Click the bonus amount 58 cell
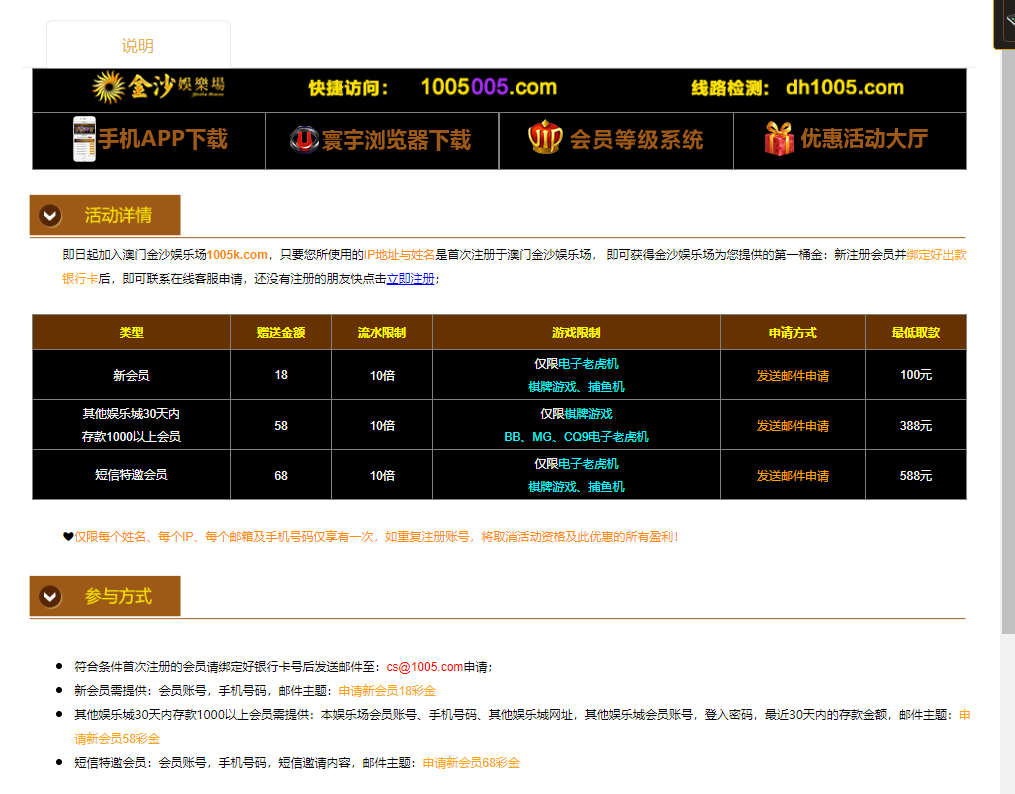The image size is (1015, 794). click(281, 425)
